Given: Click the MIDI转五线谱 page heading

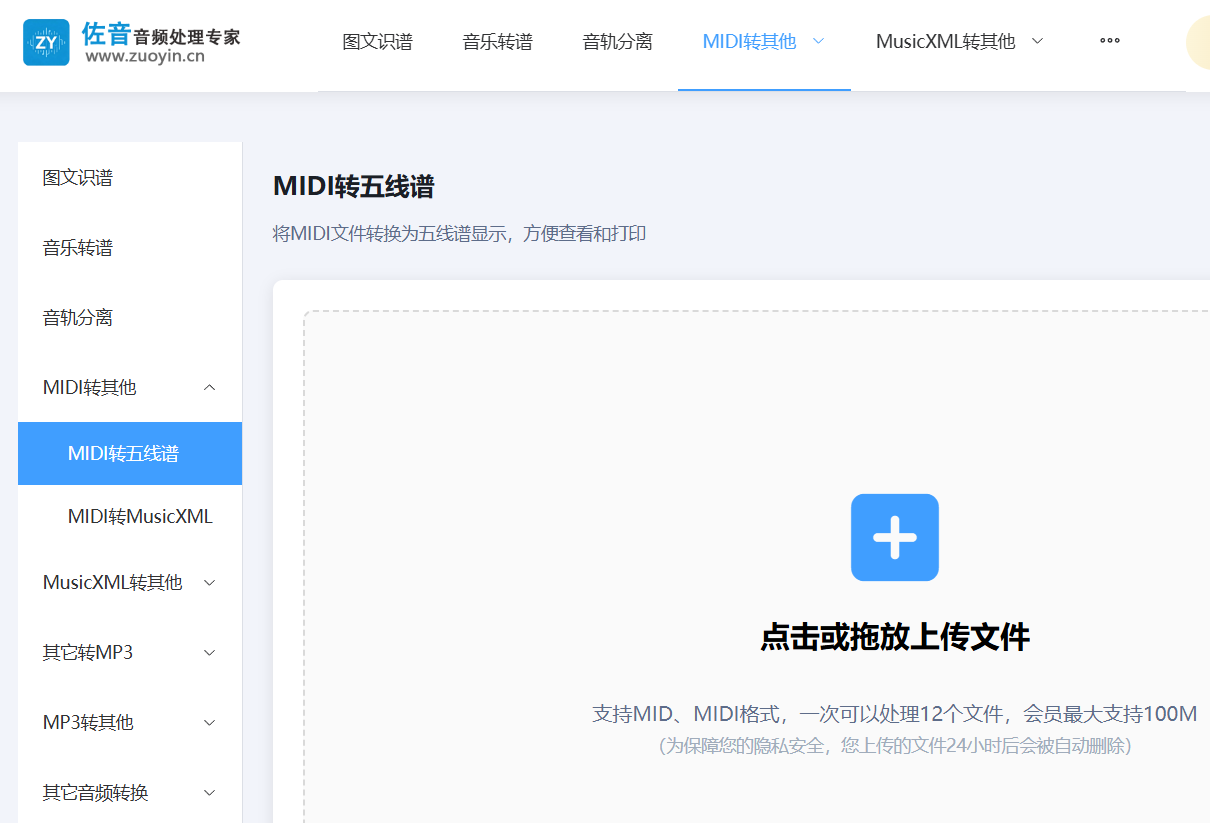Looking at the screenshot, I should [353, 186].
